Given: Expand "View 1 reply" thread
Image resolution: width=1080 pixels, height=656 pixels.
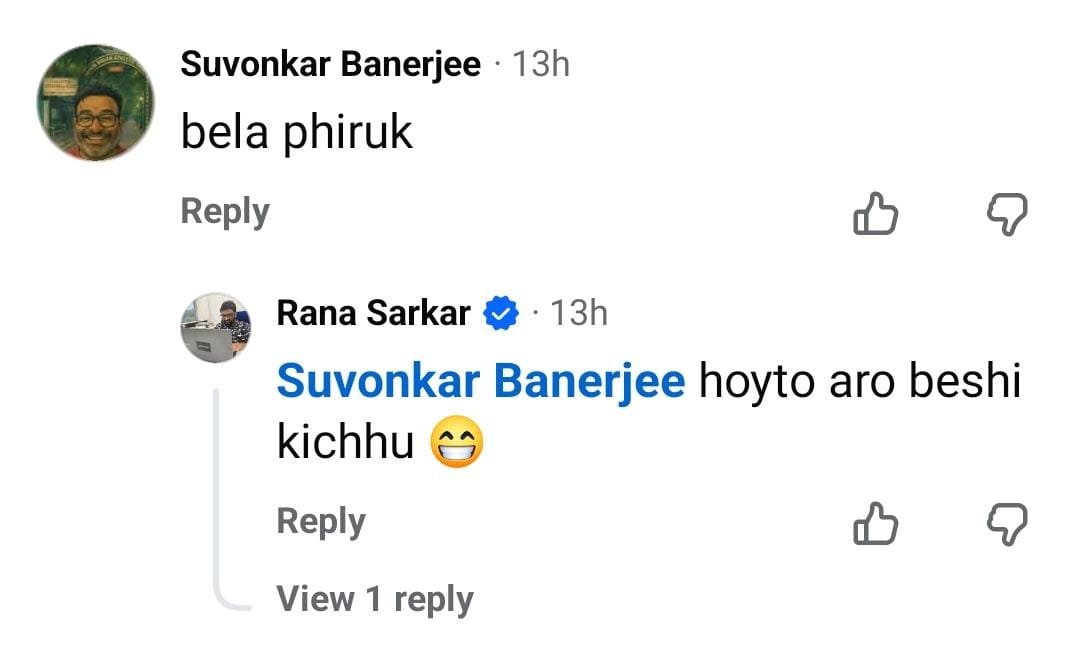Looking at the screenshot, I should [375, 599].
